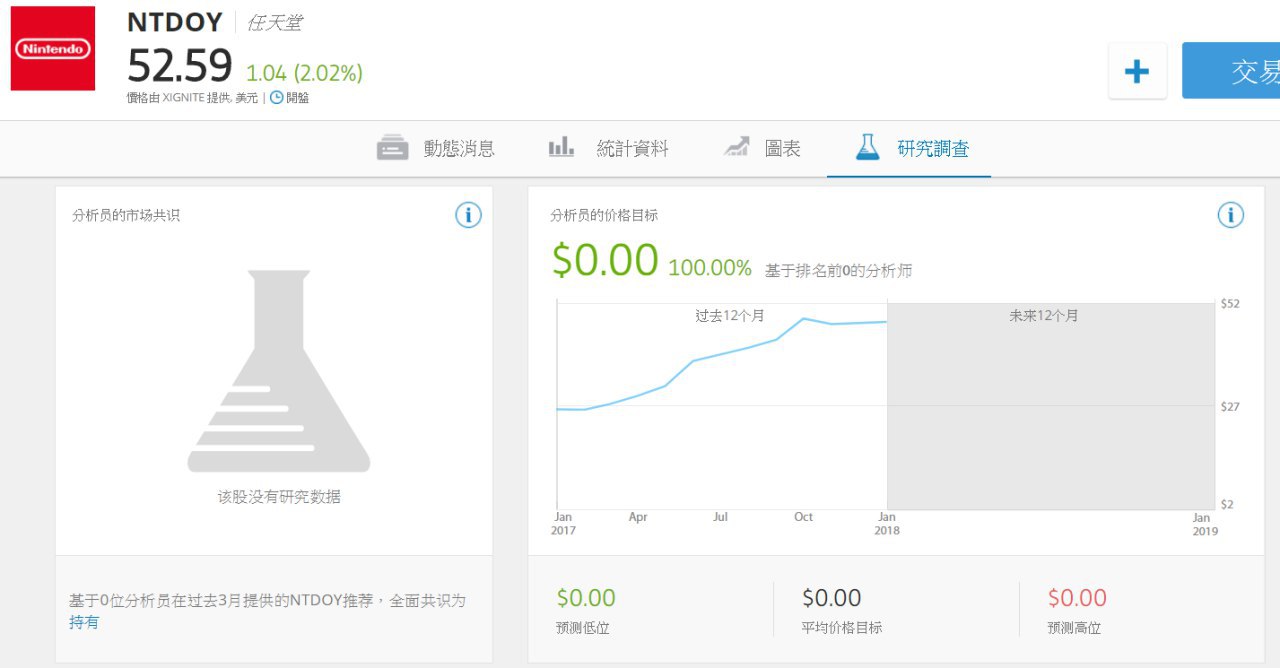Click the large gray flask placeholder icon
Image resolution: width=1280 pixels, height=668 pixels.
(x=278, y=372)
